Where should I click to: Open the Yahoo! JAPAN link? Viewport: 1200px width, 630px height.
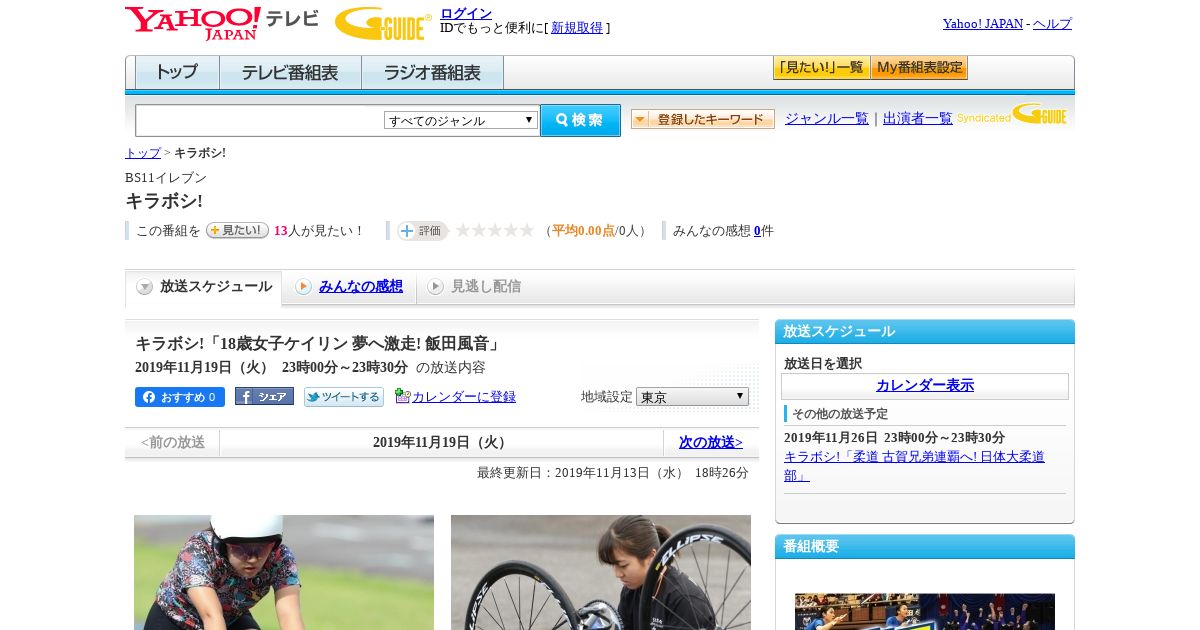coord(983,23)
